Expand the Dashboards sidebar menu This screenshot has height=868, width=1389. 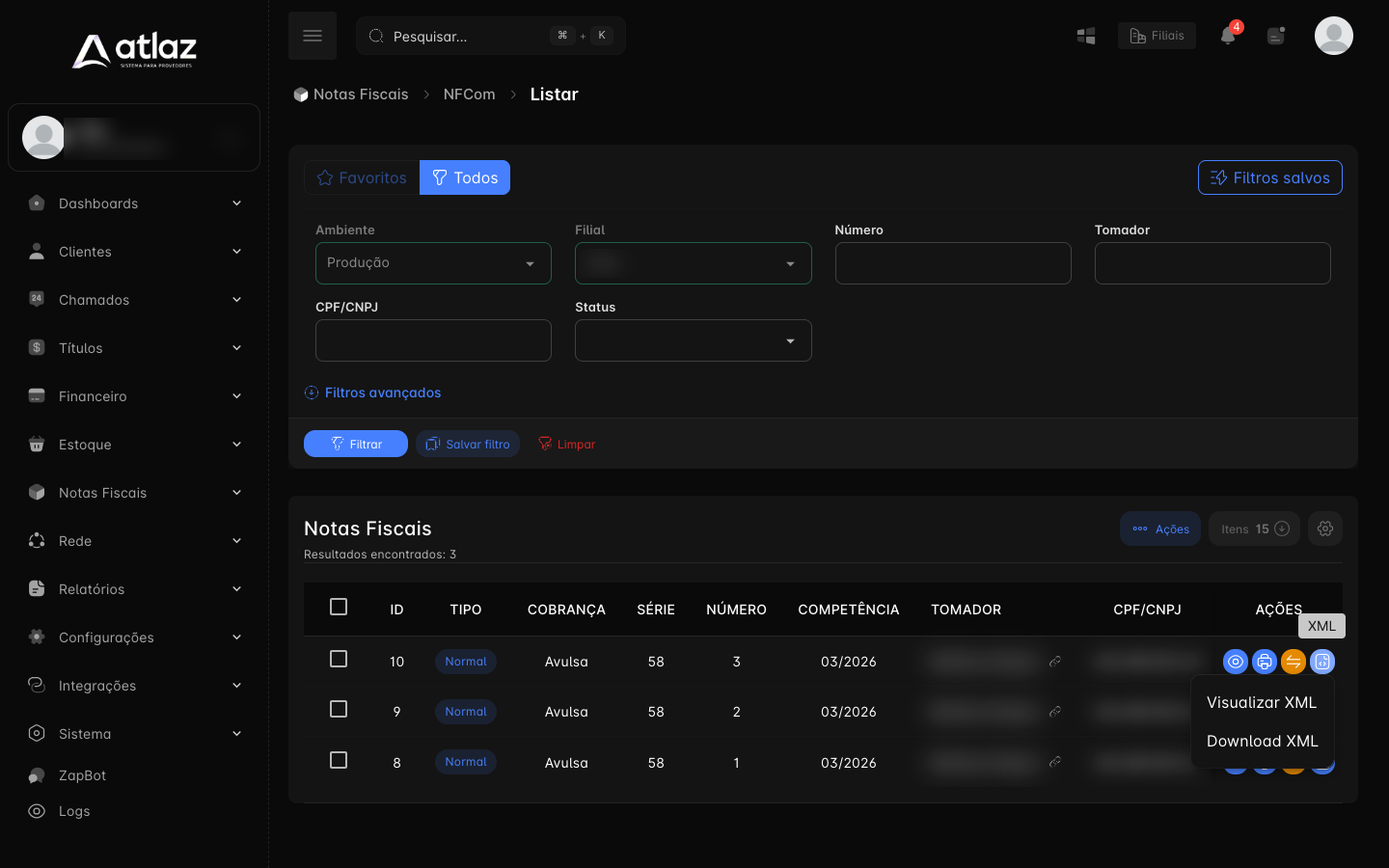click(134, 203)
